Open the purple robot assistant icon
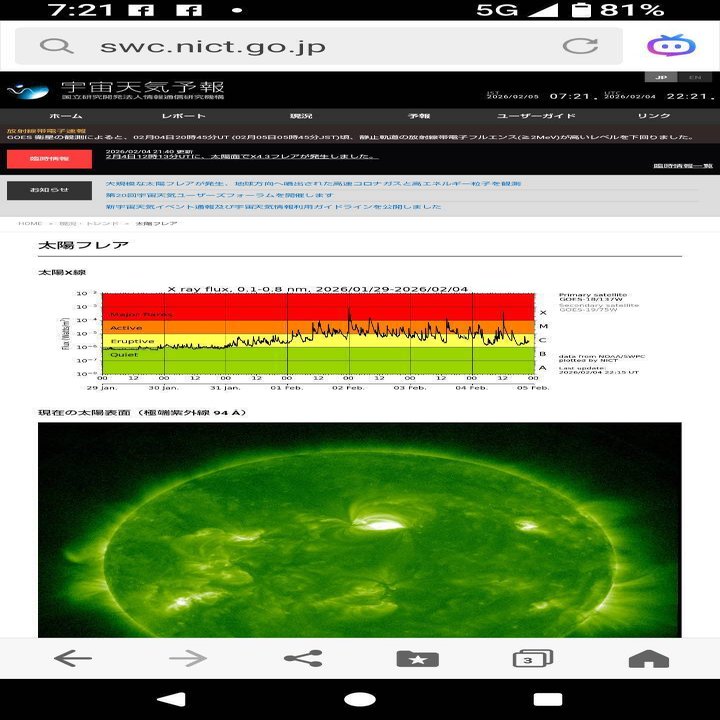 pyautogui.click(x=671, y=45)
